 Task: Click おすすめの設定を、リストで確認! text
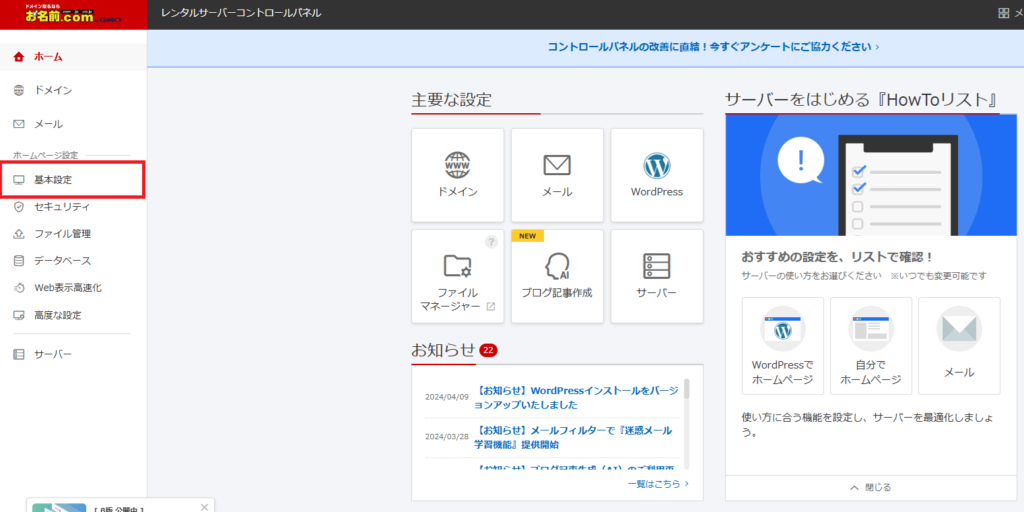[x=838, y=257]
